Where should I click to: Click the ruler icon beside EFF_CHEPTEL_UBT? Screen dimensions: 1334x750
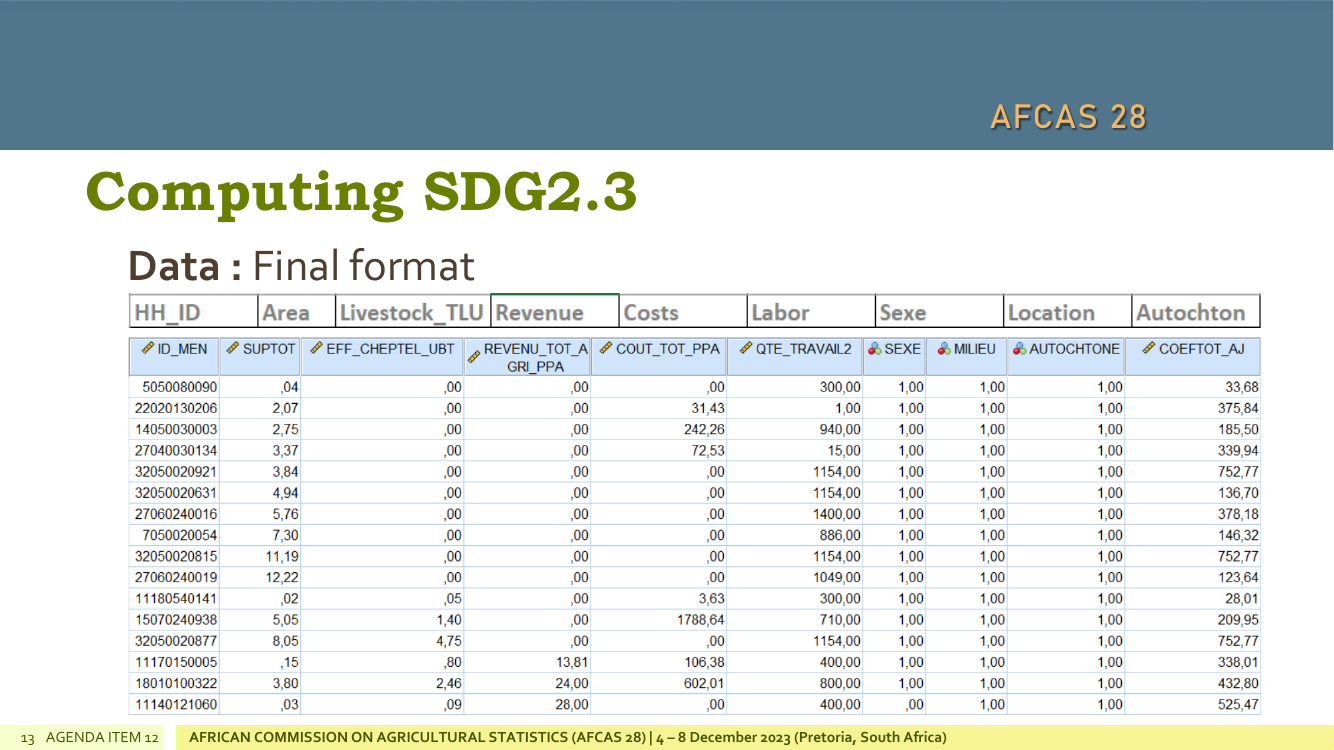pos(315,349)
